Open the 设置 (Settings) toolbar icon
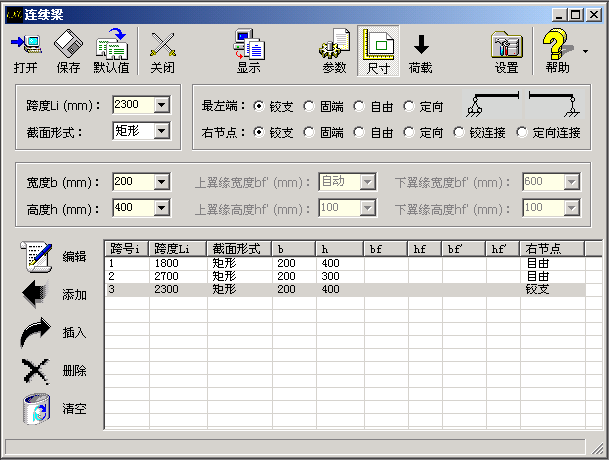Screen dimensions: 609x460 click(507, 46)
